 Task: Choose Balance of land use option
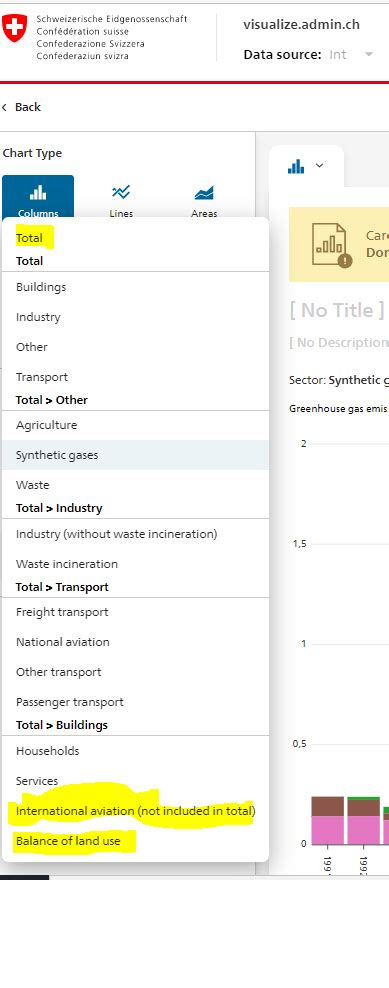coord(68,841)
